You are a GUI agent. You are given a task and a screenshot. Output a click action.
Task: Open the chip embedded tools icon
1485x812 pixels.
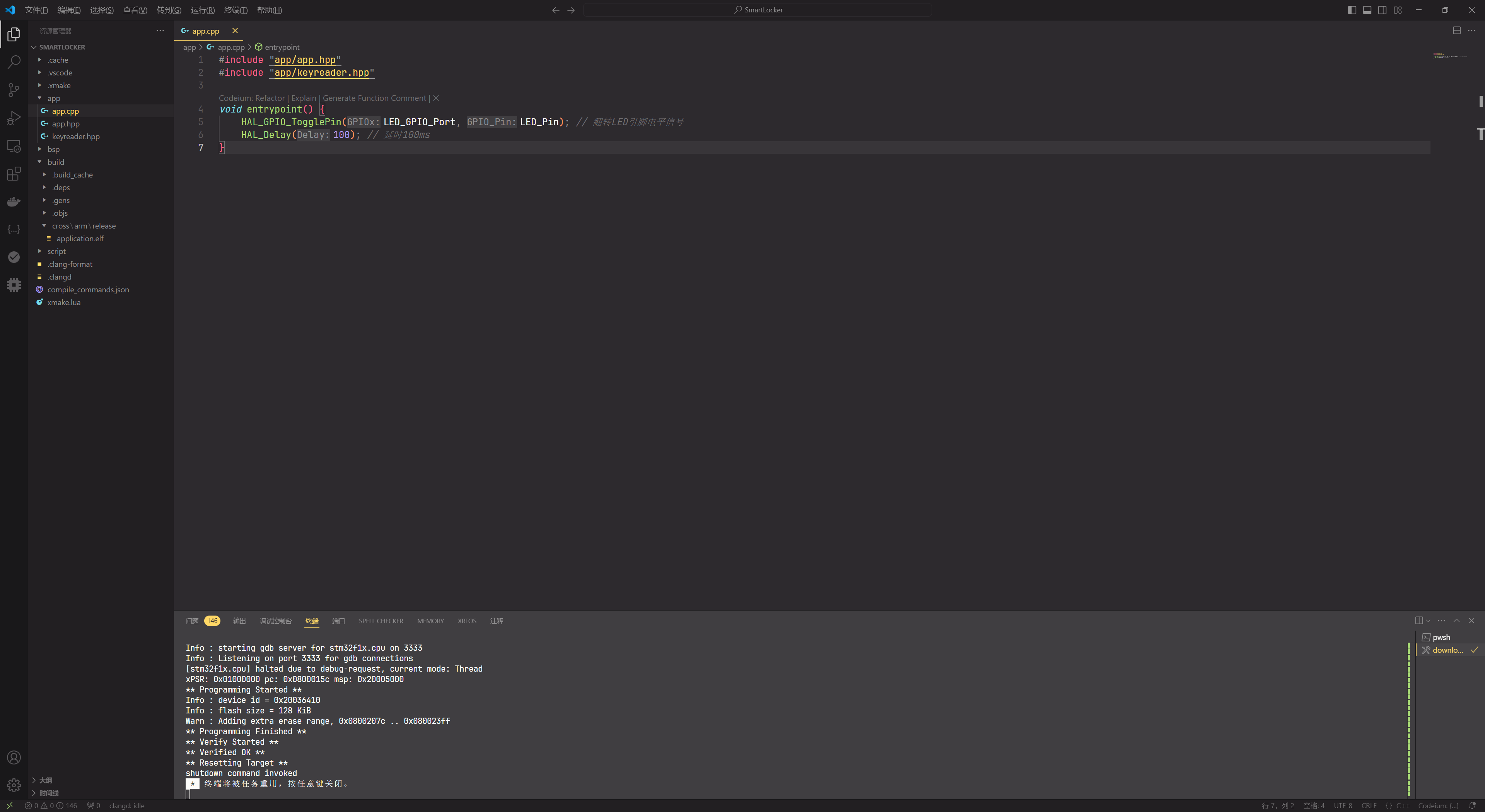(x=14, y=285)
